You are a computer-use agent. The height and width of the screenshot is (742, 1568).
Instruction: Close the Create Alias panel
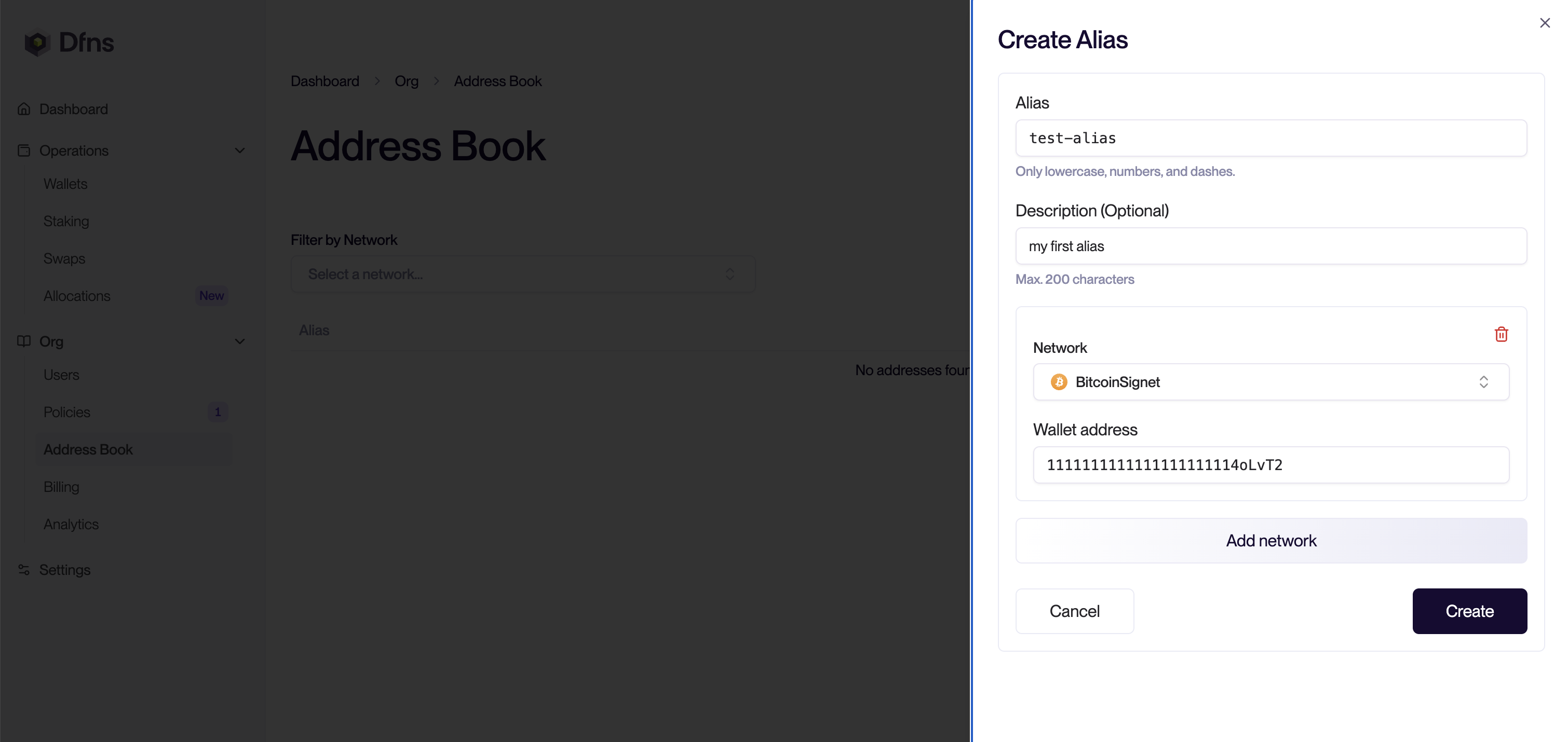(x=1544, y=23)
